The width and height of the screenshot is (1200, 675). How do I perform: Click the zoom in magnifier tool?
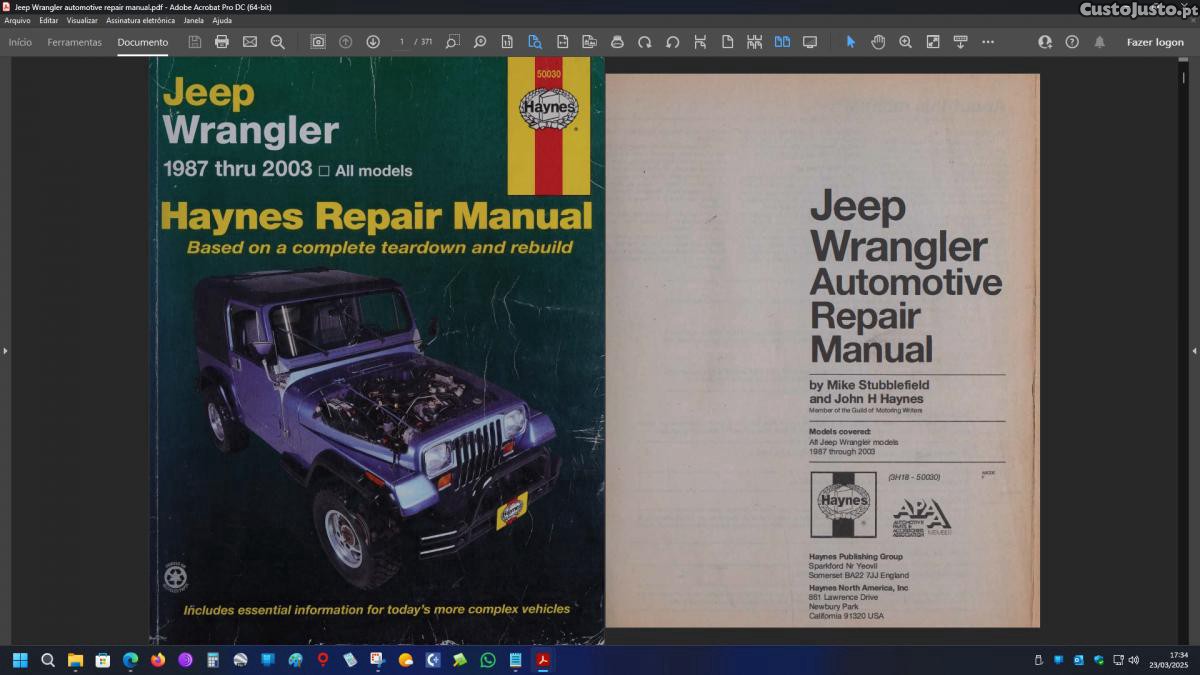click(x=906, y=42)
